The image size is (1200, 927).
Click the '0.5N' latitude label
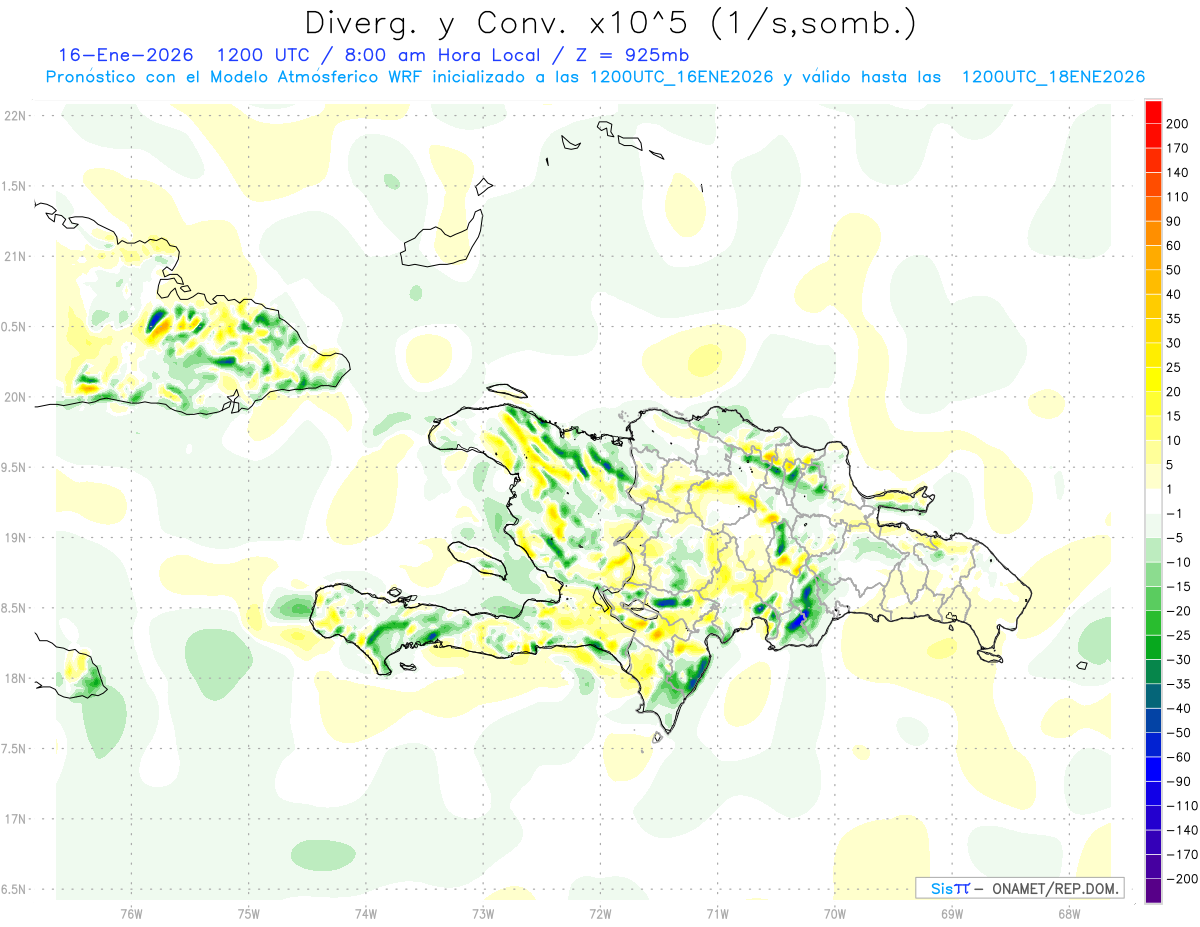point(15,327)
